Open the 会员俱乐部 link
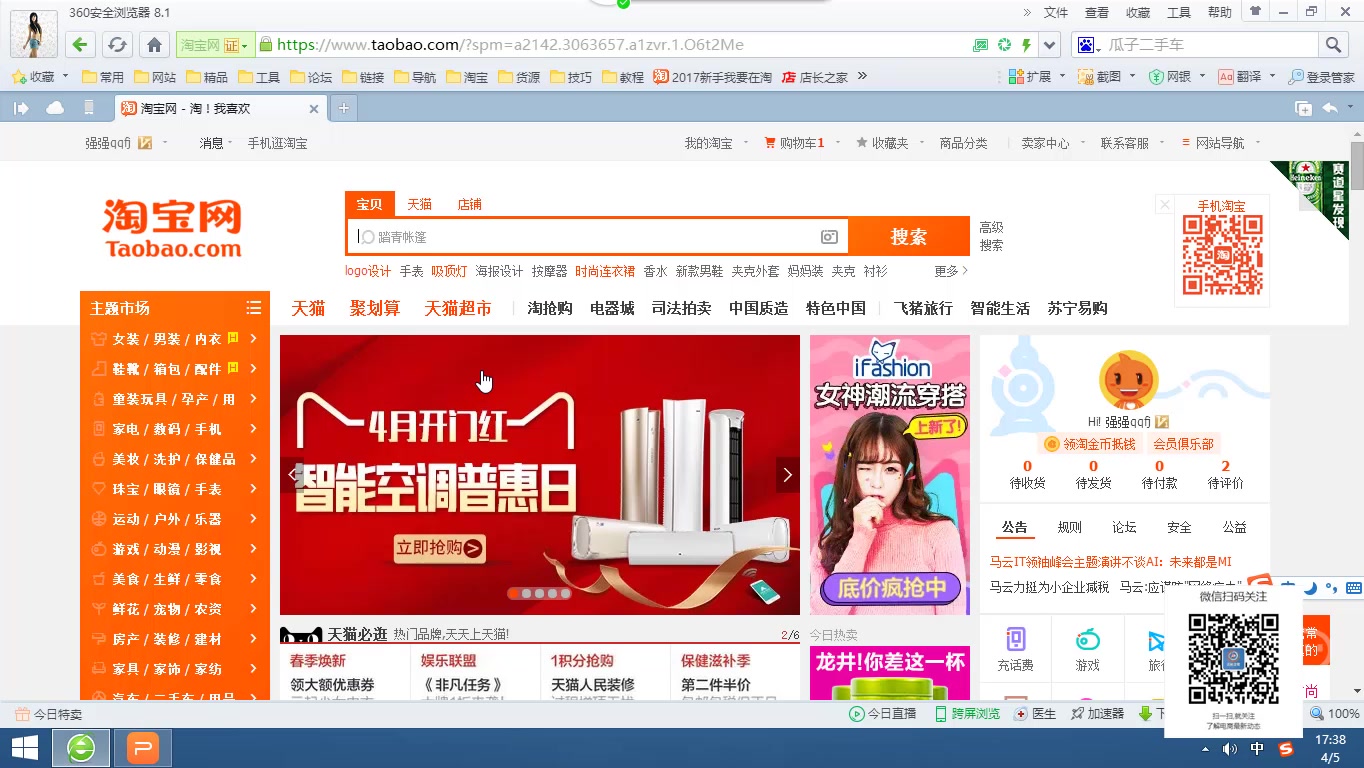 [1183, 444]
